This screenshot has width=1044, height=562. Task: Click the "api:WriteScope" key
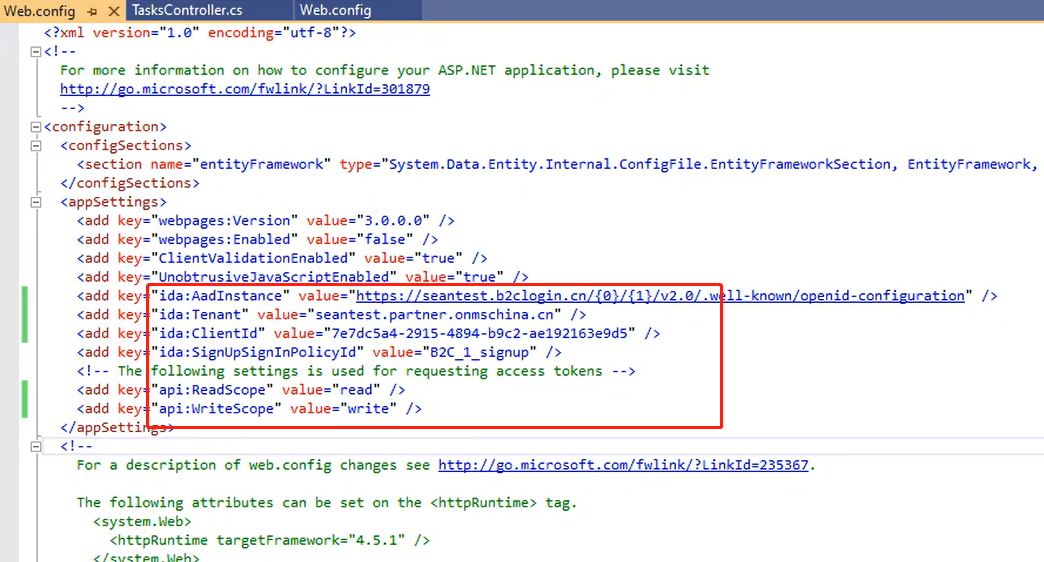(216, 408)
